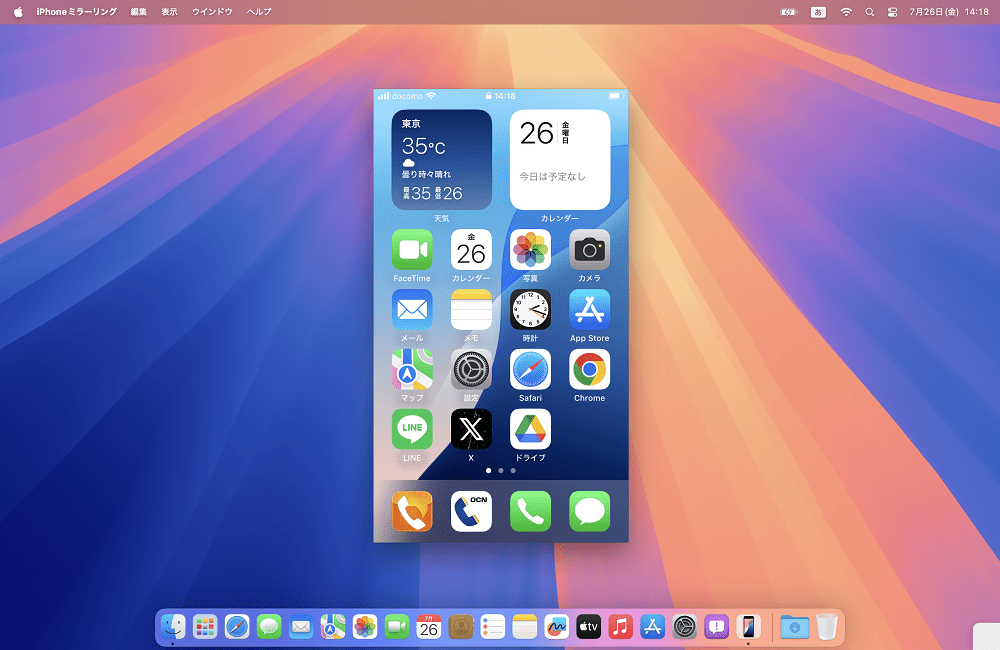This screenshot has height=650, width=1000.
Task: Open Maps from the Mac Dock
Action: point(333,627)
